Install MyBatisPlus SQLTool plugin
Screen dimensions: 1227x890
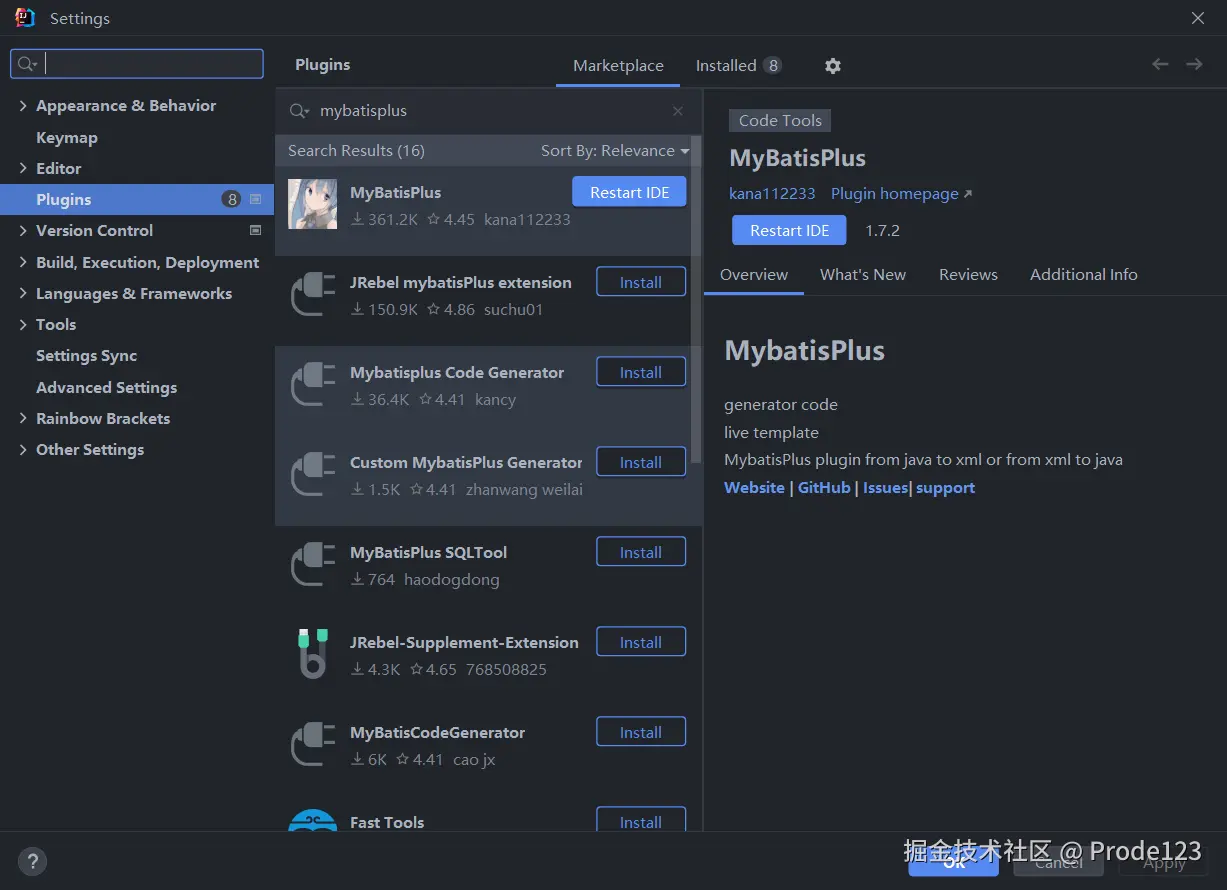point(641,552)
